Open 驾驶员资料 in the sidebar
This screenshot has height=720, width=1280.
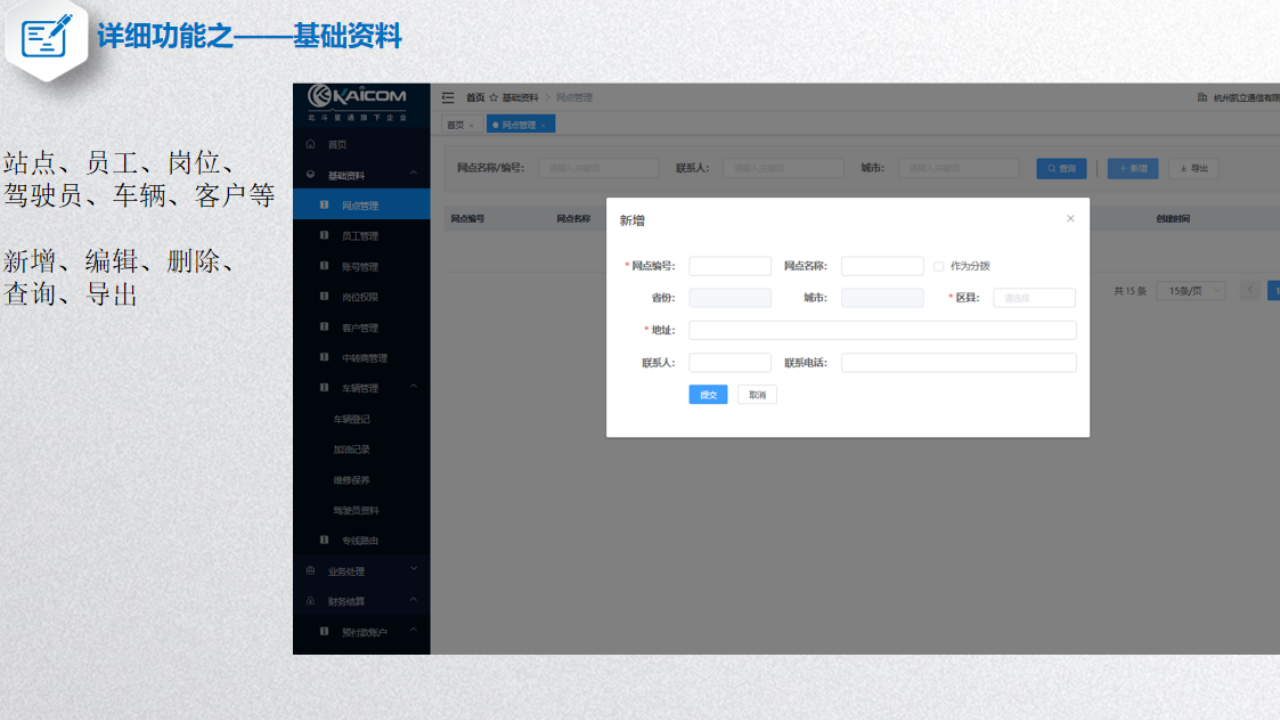click(356, 511)
